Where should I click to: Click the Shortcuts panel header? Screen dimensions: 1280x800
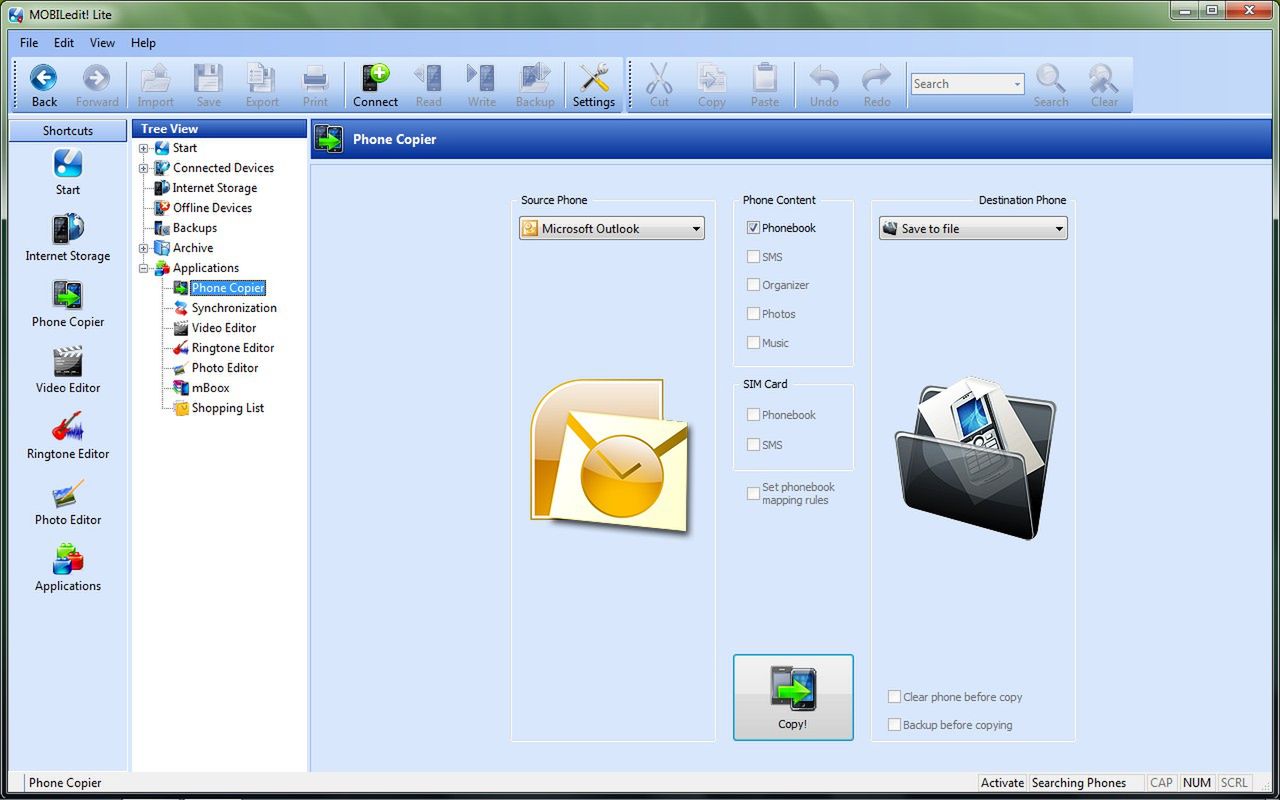pos(68,130)
